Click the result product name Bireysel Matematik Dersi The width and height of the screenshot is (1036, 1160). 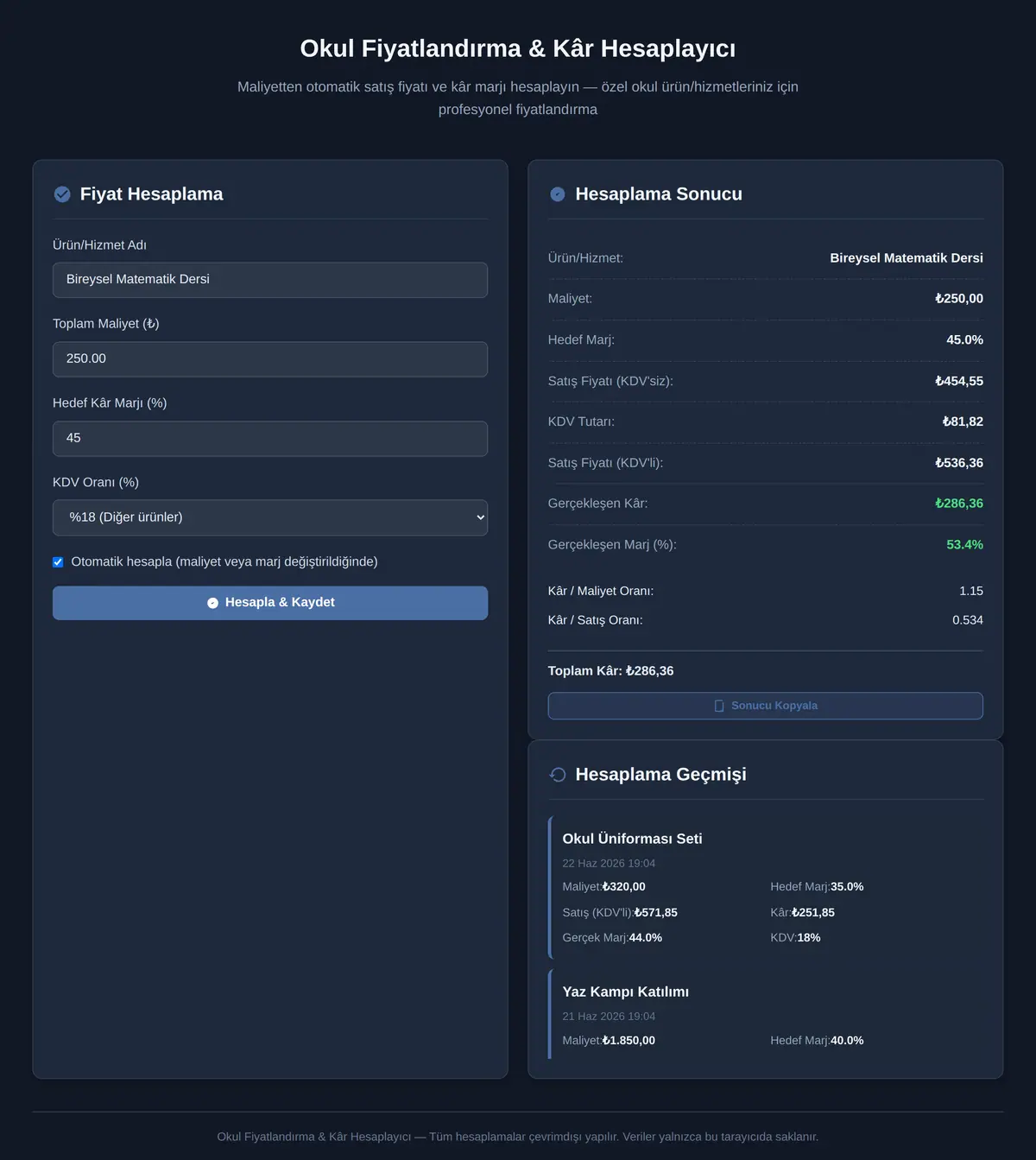tap(906, 258)
